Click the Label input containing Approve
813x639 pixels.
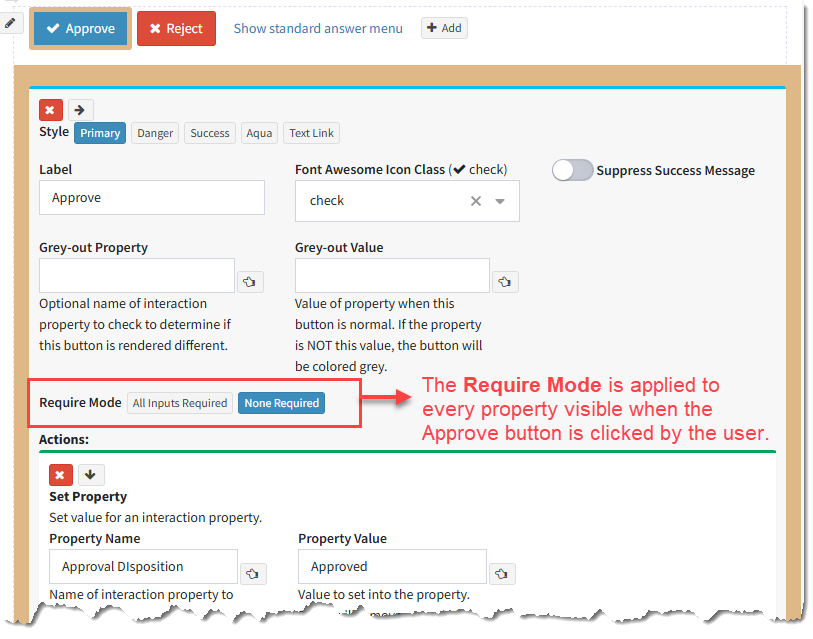[x=152, y=198]
